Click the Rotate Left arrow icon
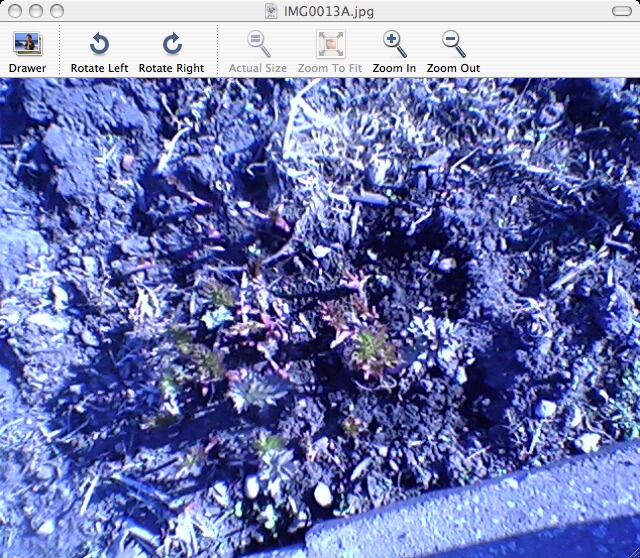This screenshot has height=558, width=640. tap(99, 44)
